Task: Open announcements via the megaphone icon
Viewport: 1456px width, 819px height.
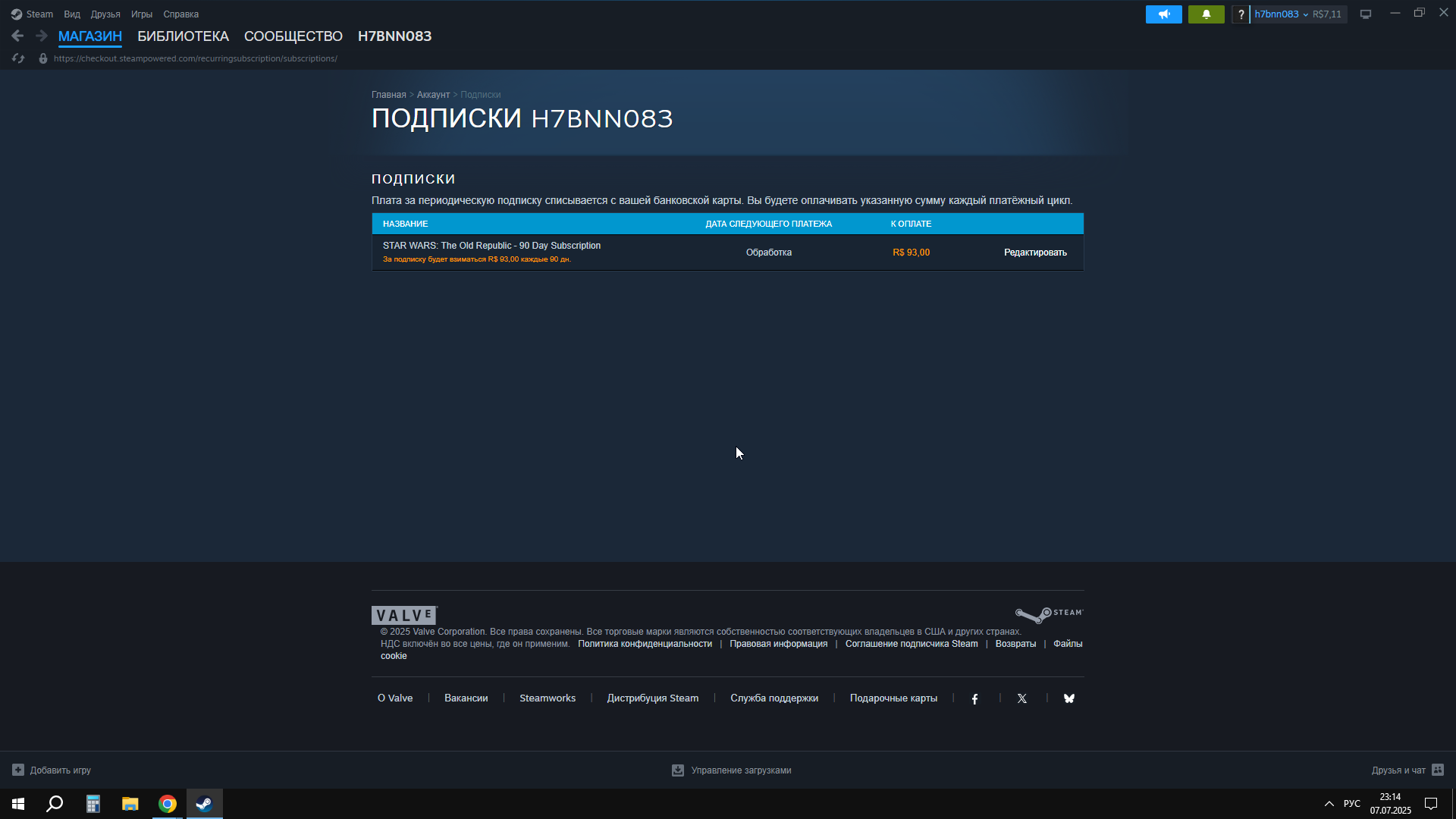Action: click(1164, 14)
